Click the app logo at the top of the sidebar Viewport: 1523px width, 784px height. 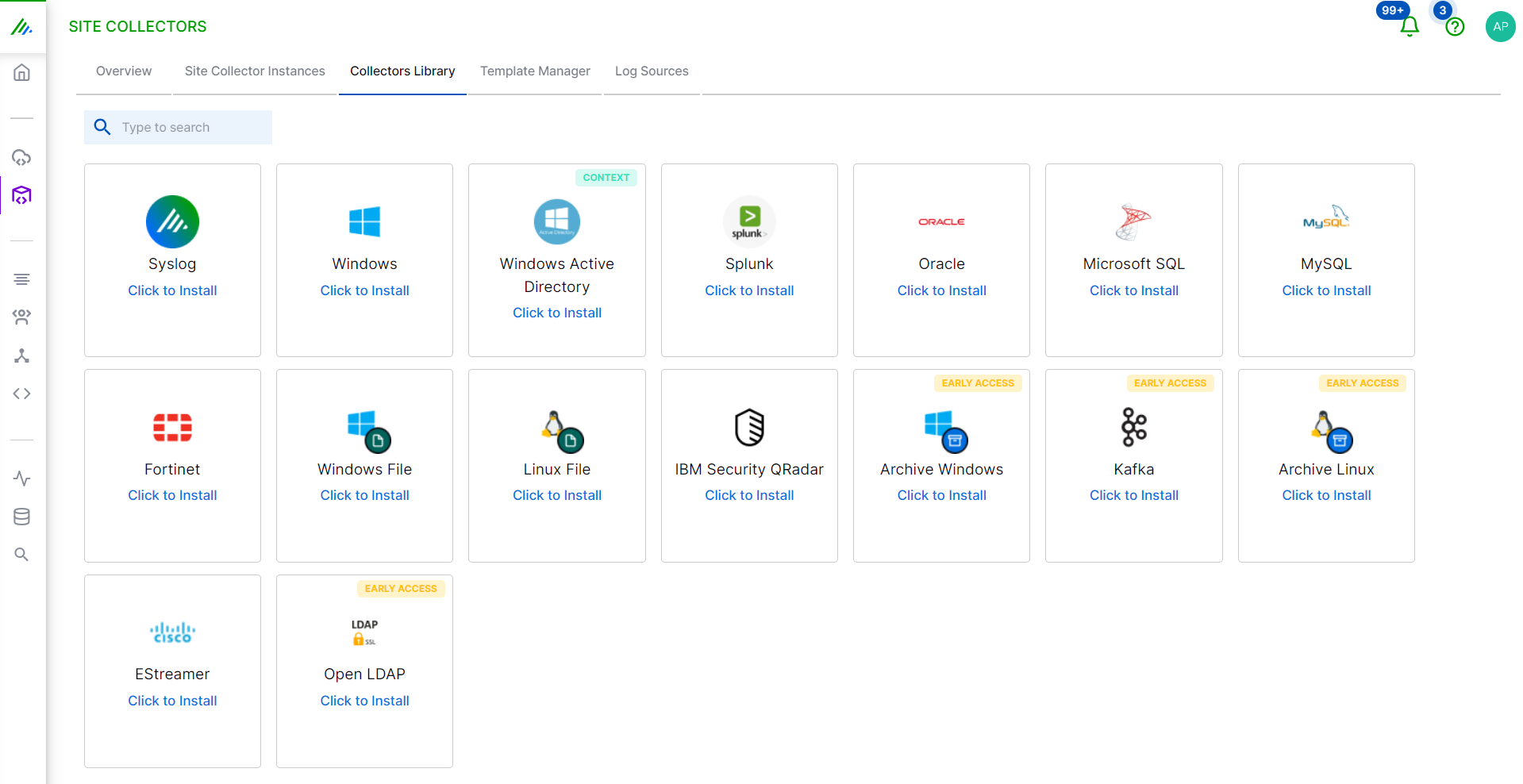(x=22, y=27)
